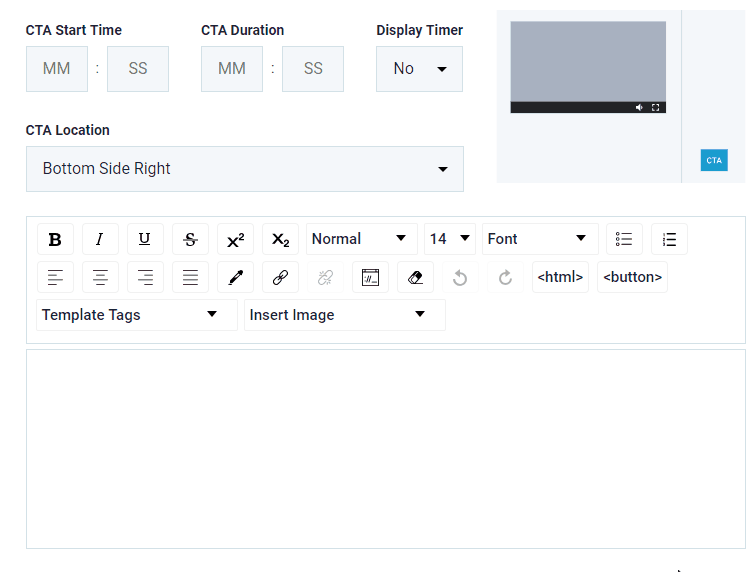The width and height of the screenshot is (755, 572).
Task: Apply subscript formatting
Action: pyautogui.click(x=280, y=239)
